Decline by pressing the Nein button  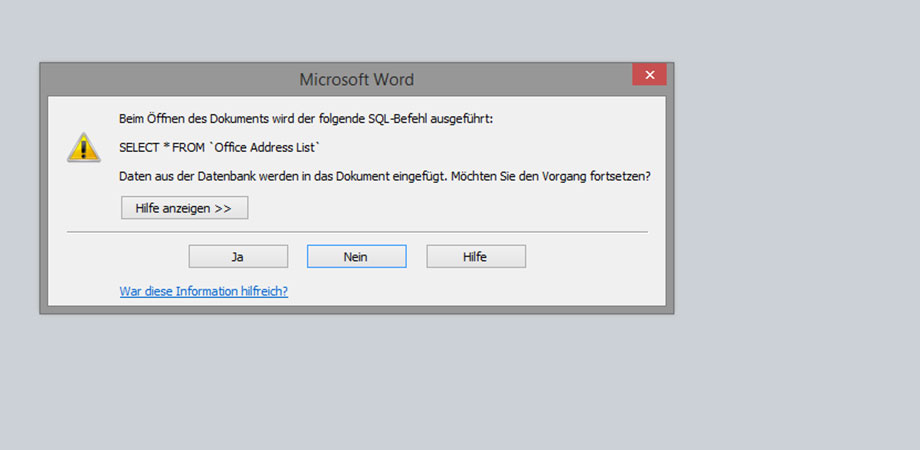tap(356, 257)
